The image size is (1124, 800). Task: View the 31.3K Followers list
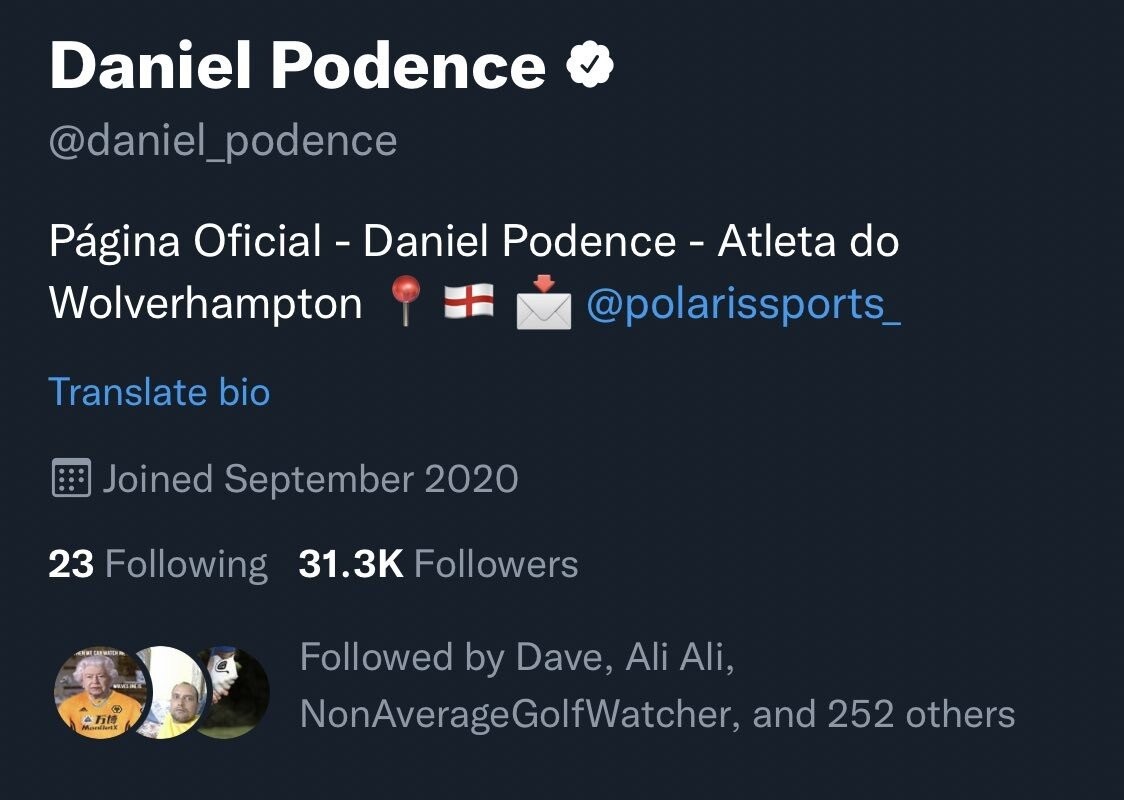(438, 564)
